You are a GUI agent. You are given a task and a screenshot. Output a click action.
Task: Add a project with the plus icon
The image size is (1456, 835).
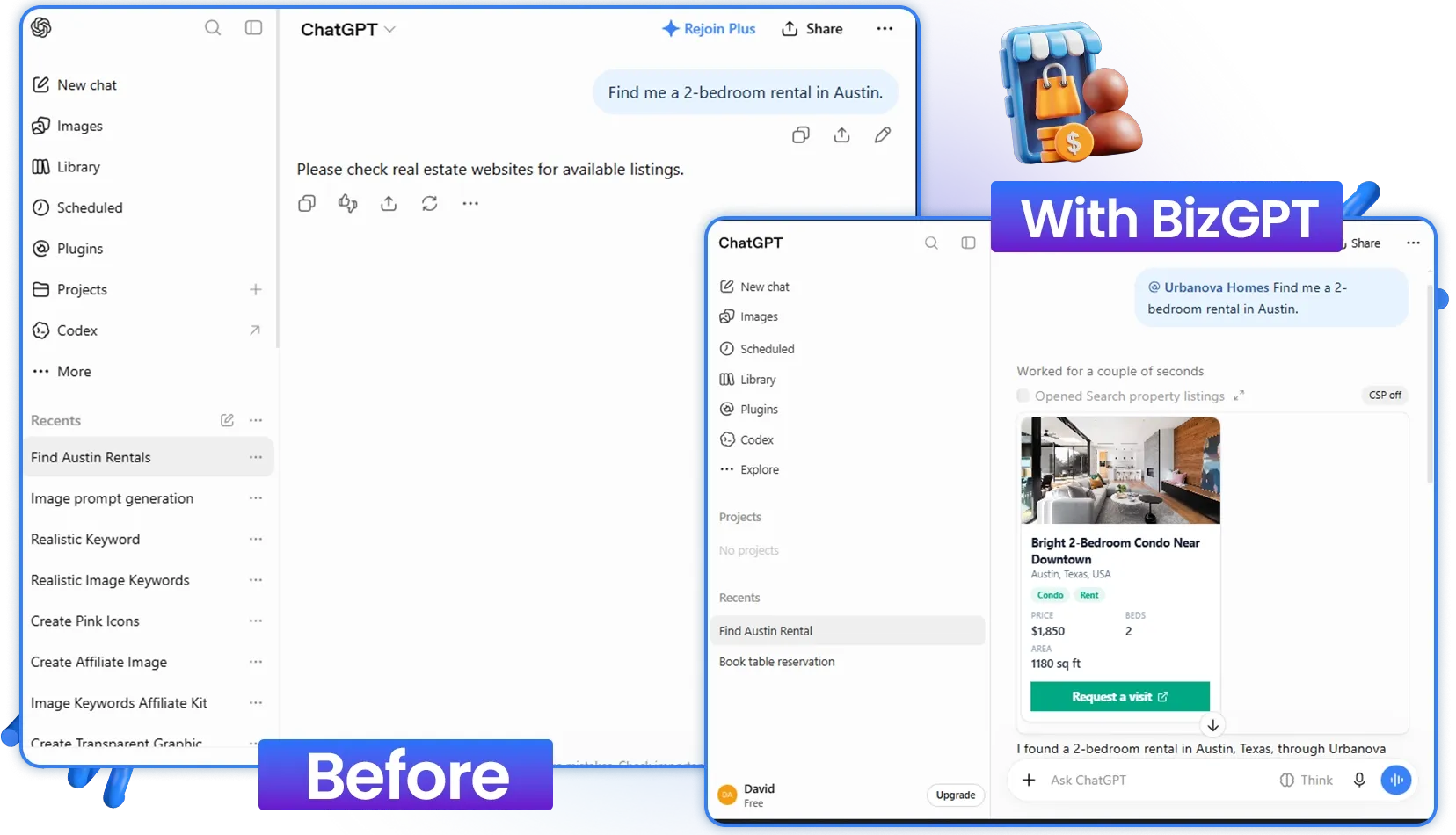point(256,289)
